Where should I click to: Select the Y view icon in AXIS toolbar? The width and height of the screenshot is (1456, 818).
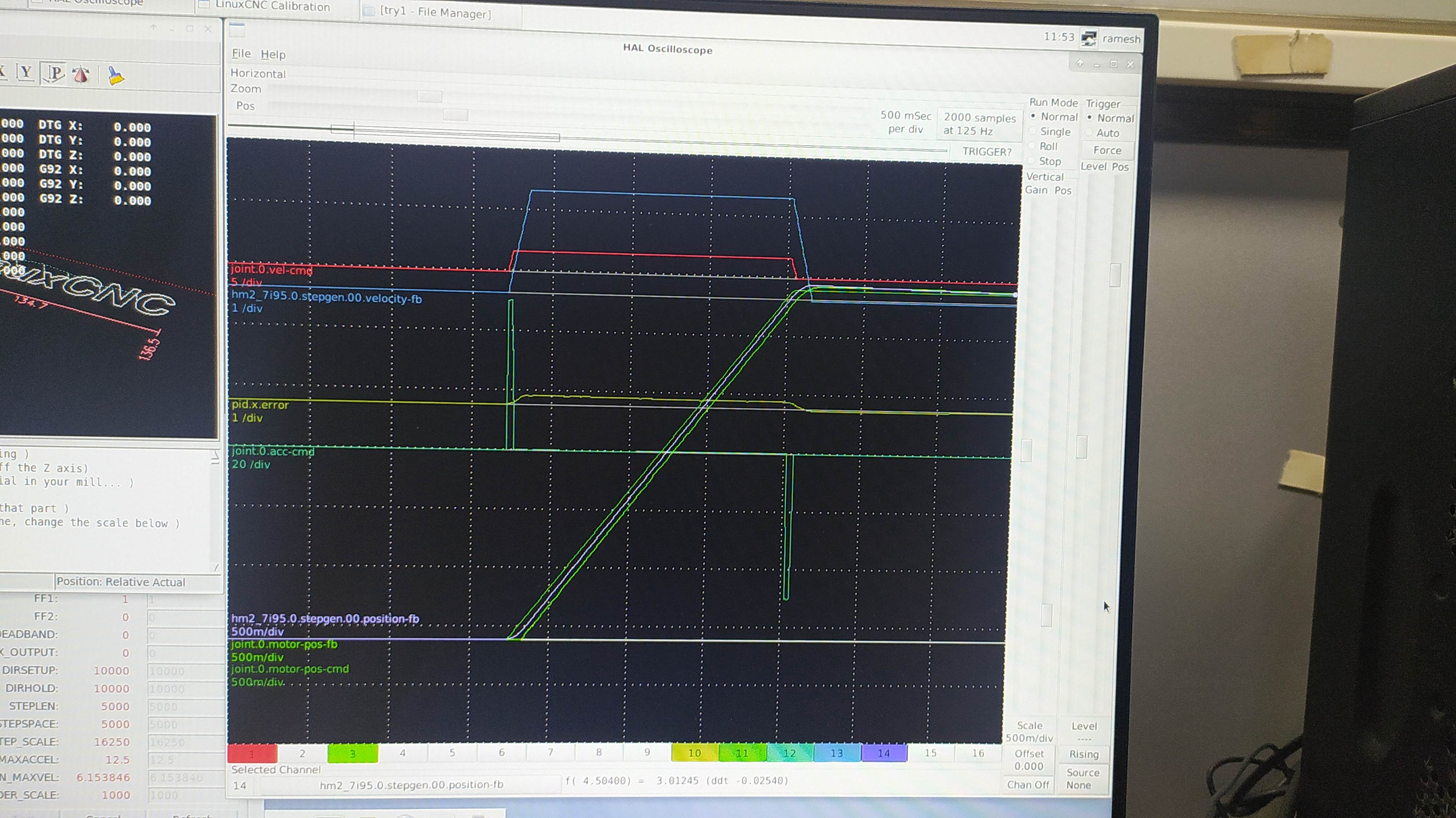tap(25, 72)
